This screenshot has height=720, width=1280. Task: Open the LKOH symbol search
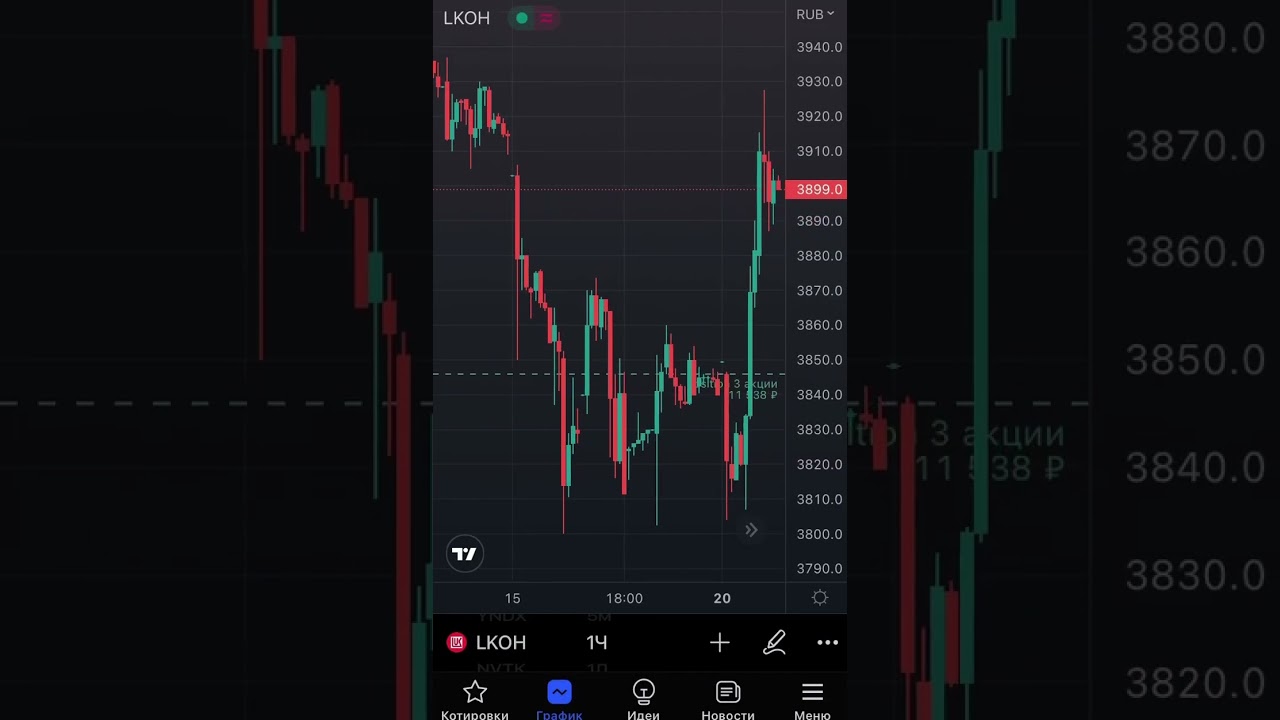click(501, 642)
